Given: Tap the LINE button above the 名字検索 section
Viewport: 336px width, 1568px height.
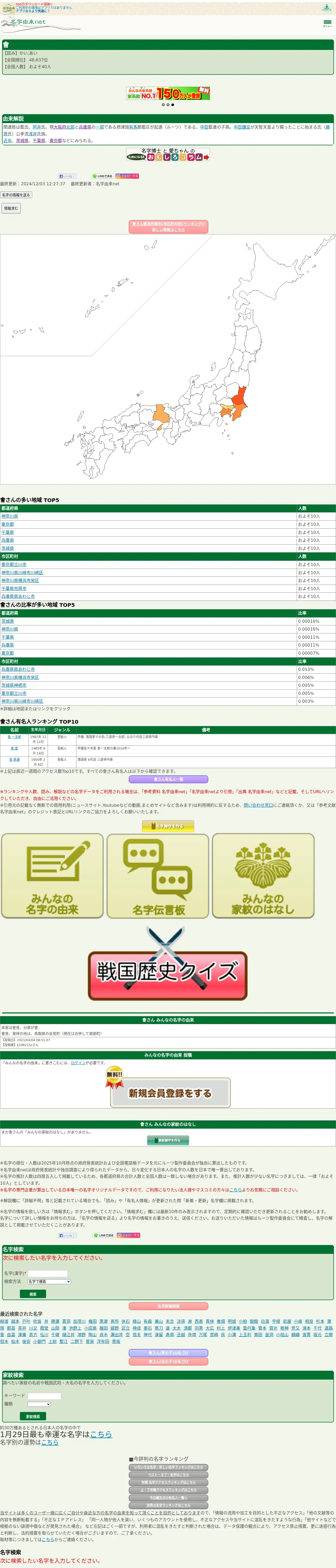Looking at the screenshot, I should point(104,1235).
